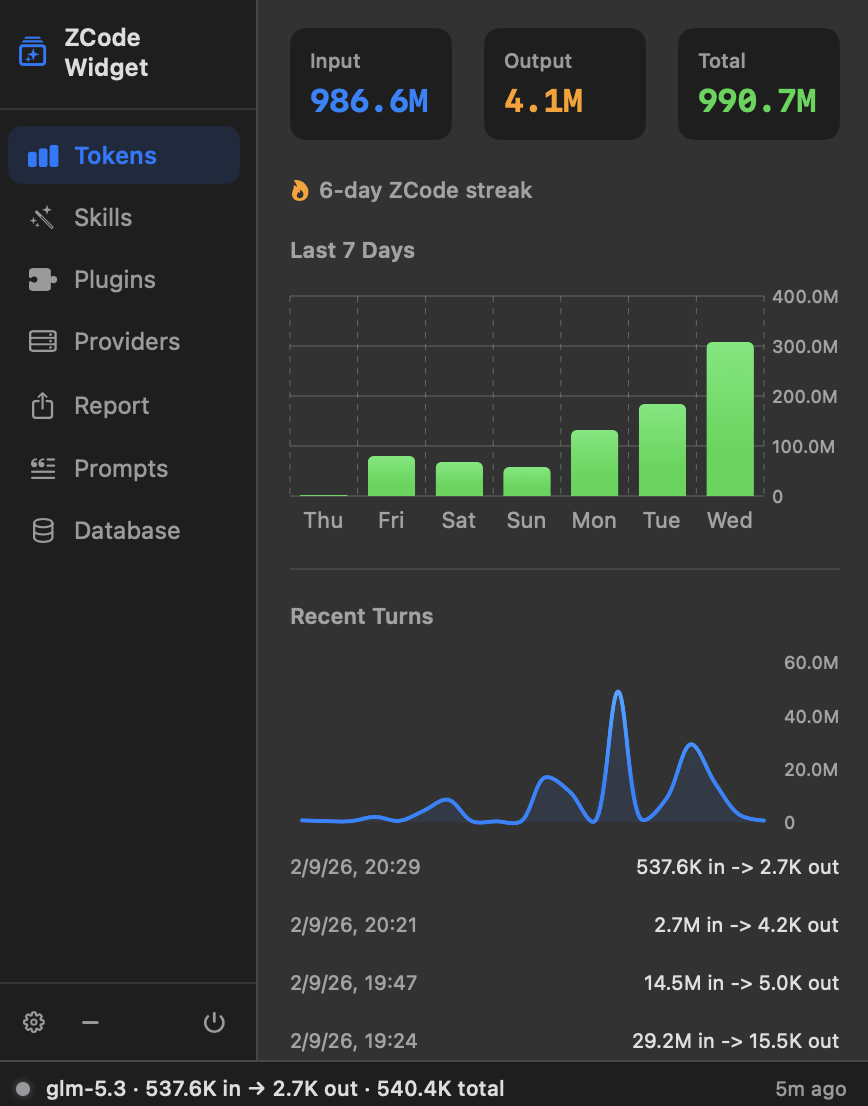Click the Providers server icon
868x1106 pixels.
tap(42, 341)
